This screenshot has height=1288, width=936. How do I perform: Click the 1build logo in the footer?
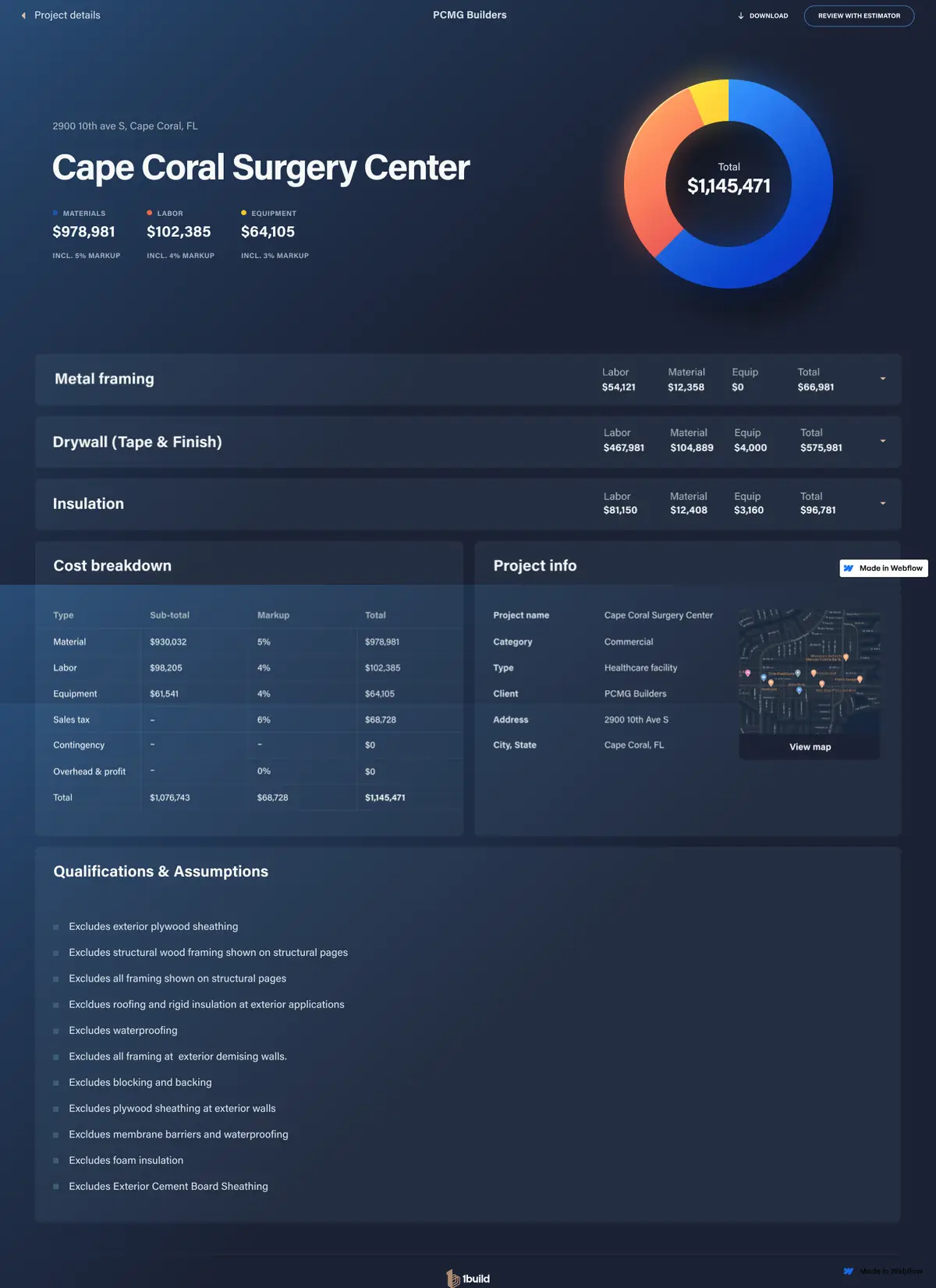tap(468, 1279)
